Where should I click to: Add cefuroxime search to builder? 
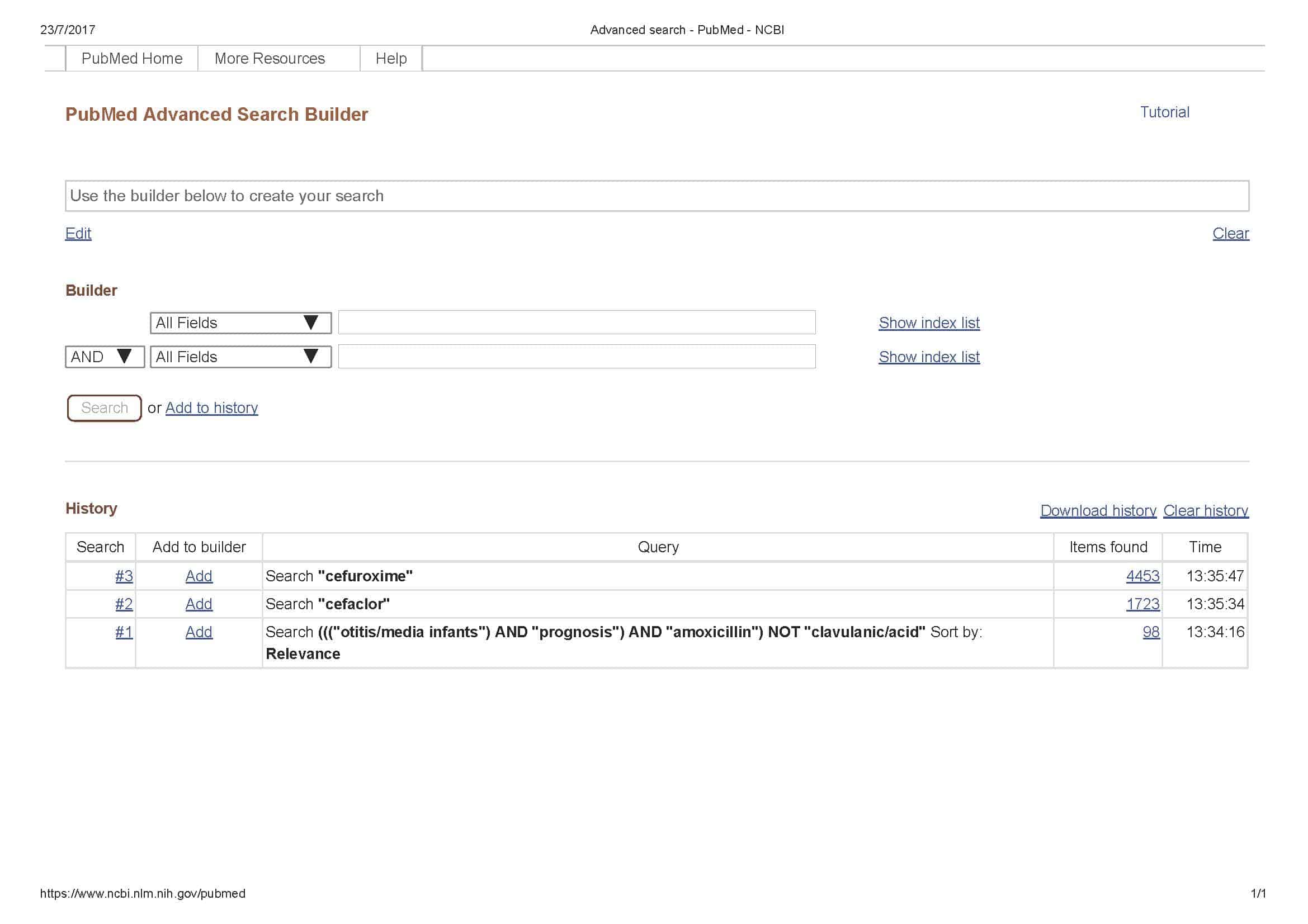199,576
